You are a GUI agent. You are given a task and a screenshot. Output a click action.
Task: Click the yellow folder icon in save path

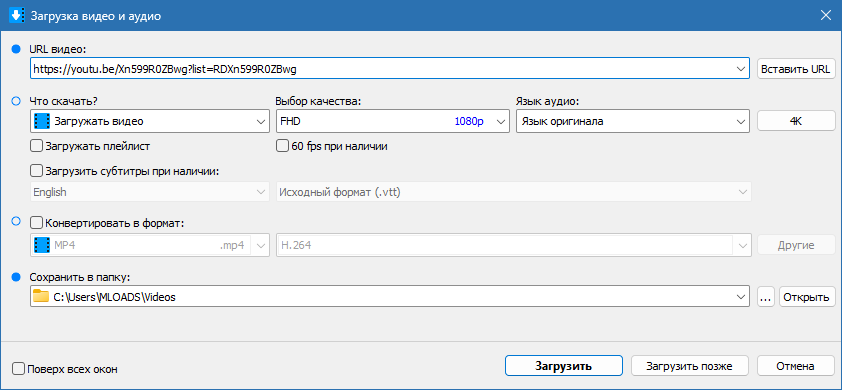(x=41, y=296)
